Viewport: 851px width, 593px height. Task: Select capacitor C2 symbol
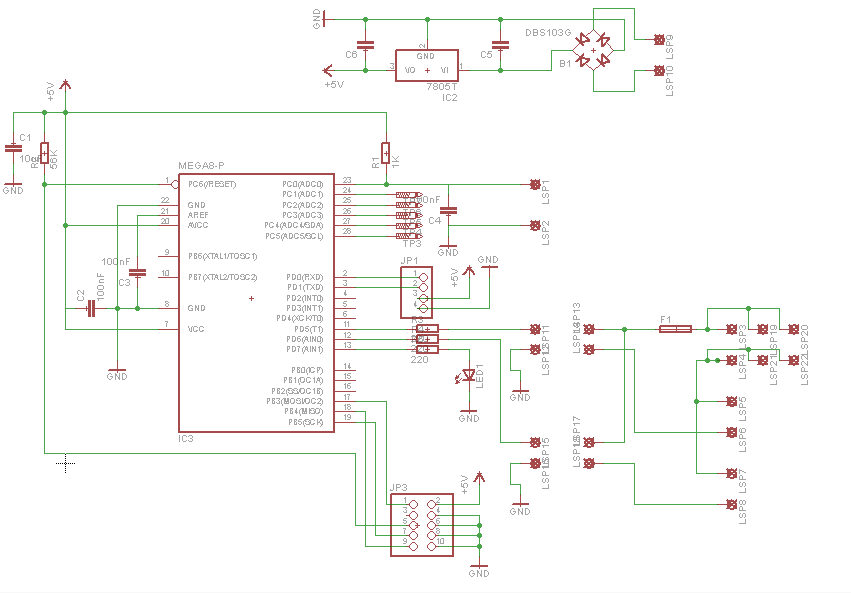tap(91, 309)
